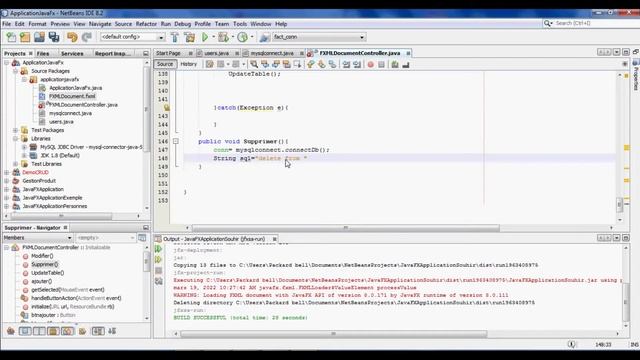Switch to the Services tab
Viewport: 640px width, 360px height.
72,53
